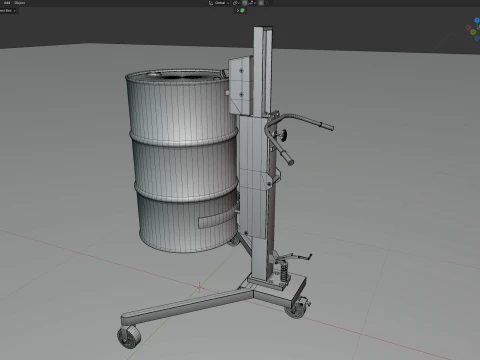The height and width of the screenshot is (360, 480).
Task: Select the barrel drum mesh in viewport
Action: pos(183,160)
